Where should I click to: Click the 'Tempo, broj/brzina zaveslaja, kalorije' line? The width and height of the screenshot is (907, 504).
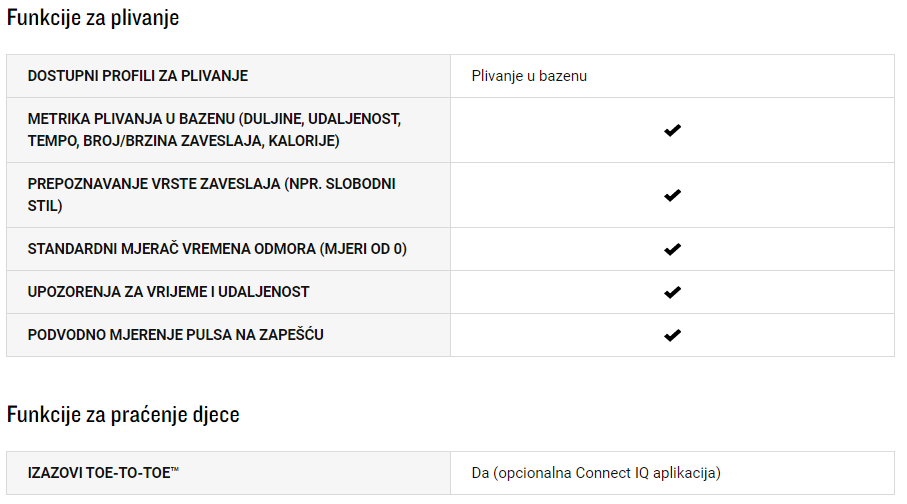click(183, 141)
